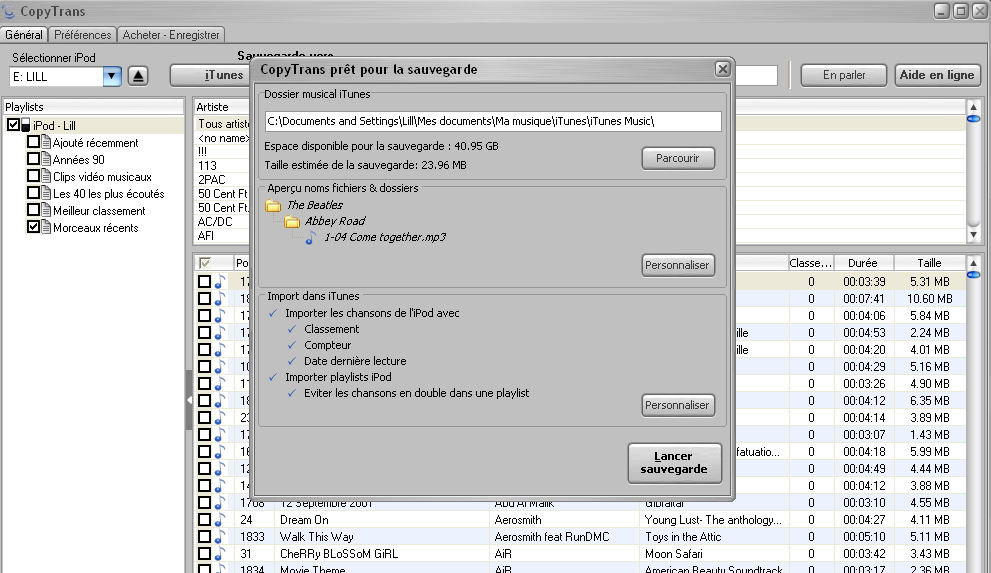Toggle the iPod - Lill checkbox
Viewport: 991px width, 573px height.
pos(13,124)
